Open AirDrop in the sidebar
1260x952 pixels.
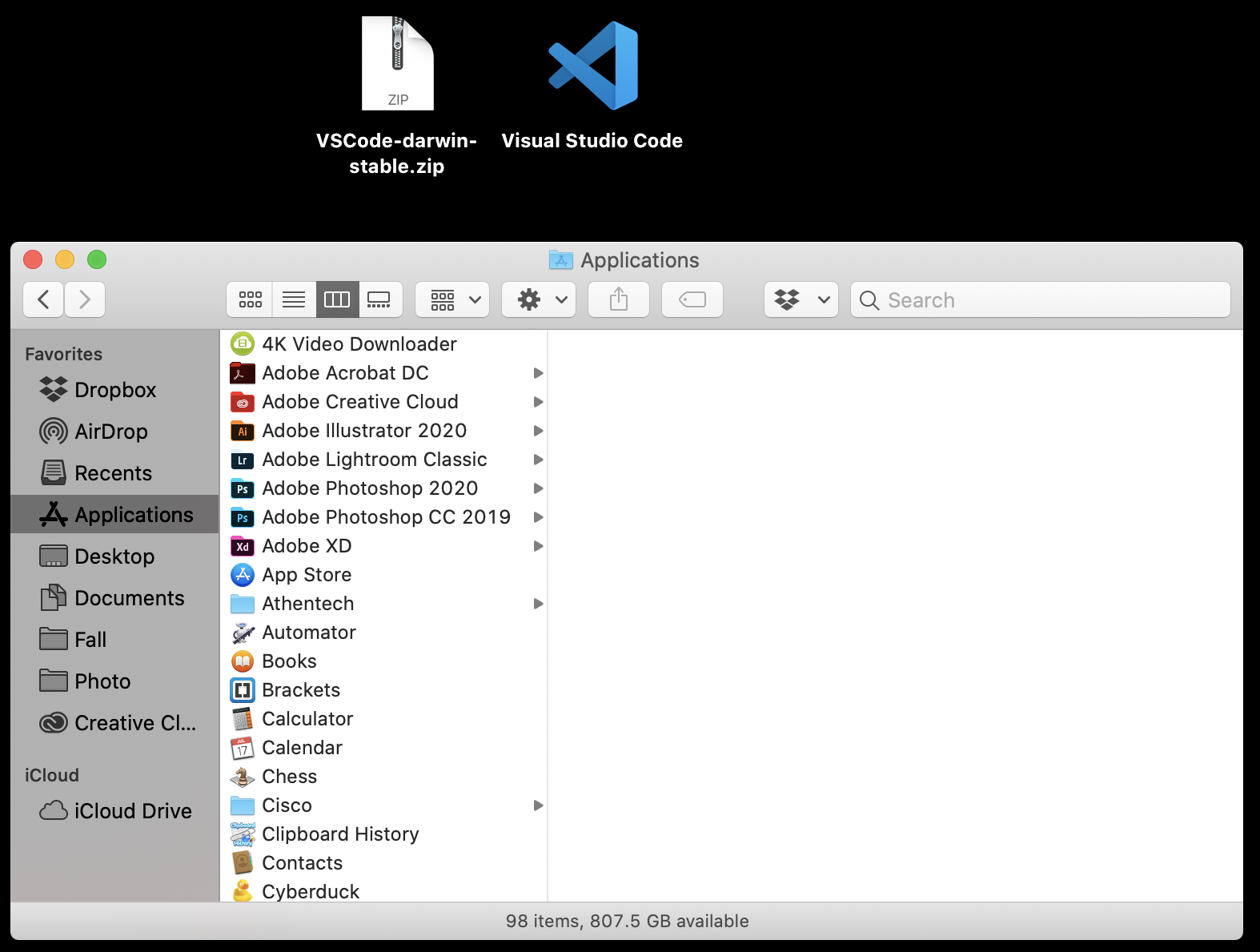point(114,432)
